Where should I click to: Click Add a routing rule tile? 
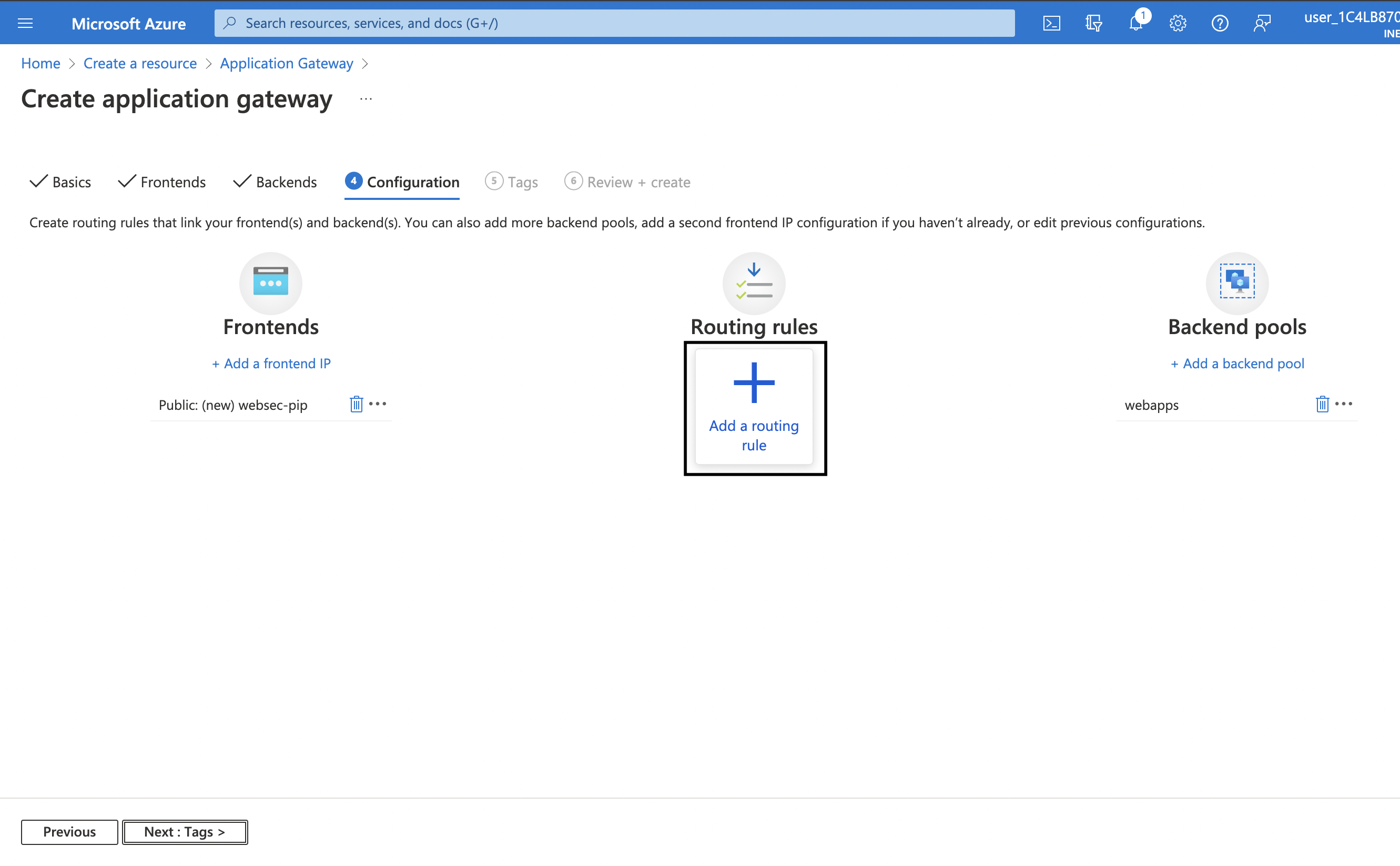[x=754, y=407]
